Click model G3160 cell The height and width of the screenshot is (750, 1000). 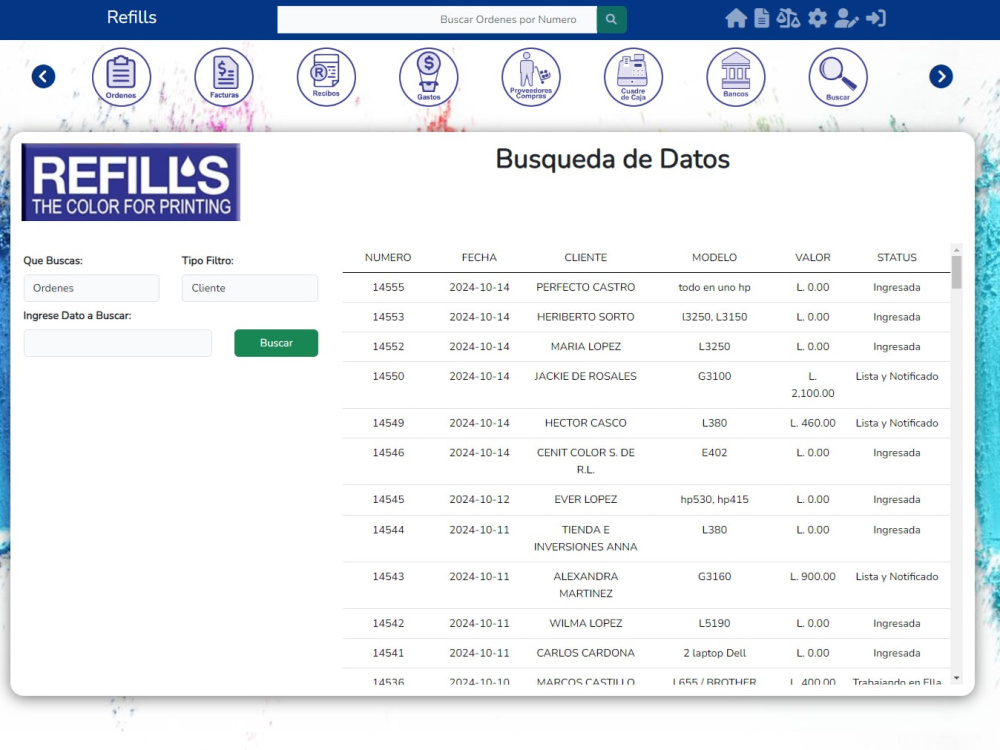coord(714,577)
